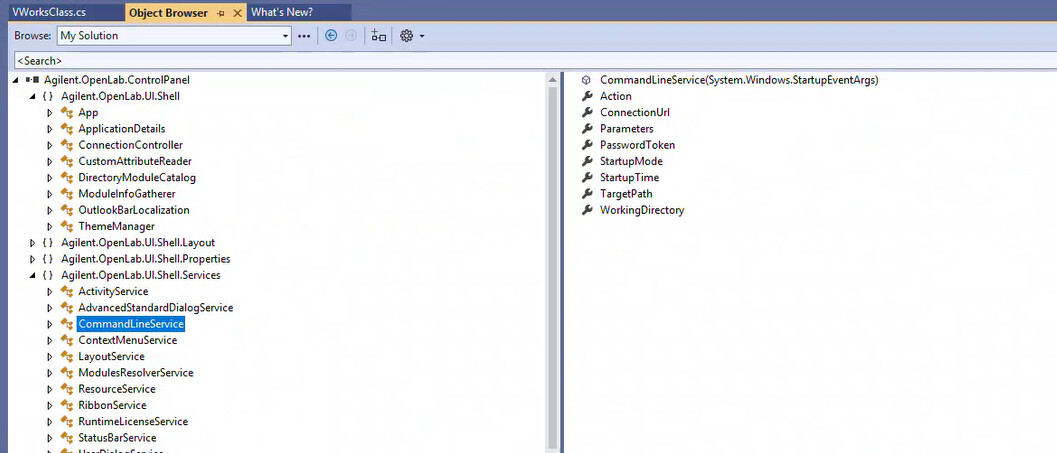The width and height of the screenshot is (1057, 453).
Task: Click the DirectoryModuleCatalog class icon
Action: (66, 177)
